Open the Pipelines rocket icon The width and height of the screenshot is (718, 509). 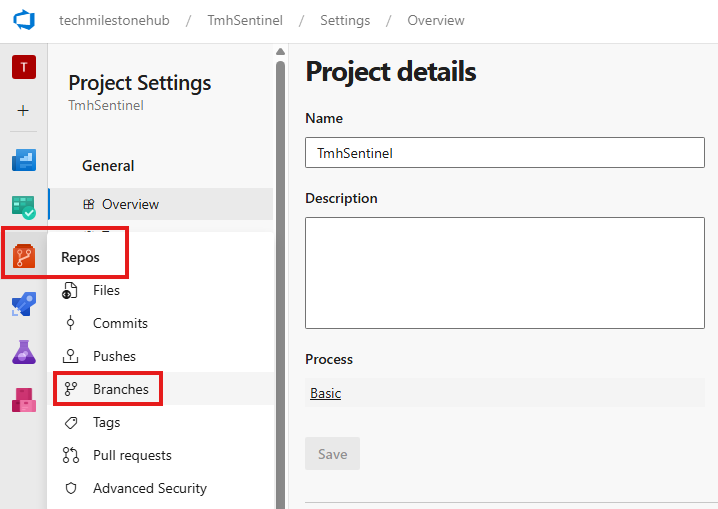click(x=24, y=304)
